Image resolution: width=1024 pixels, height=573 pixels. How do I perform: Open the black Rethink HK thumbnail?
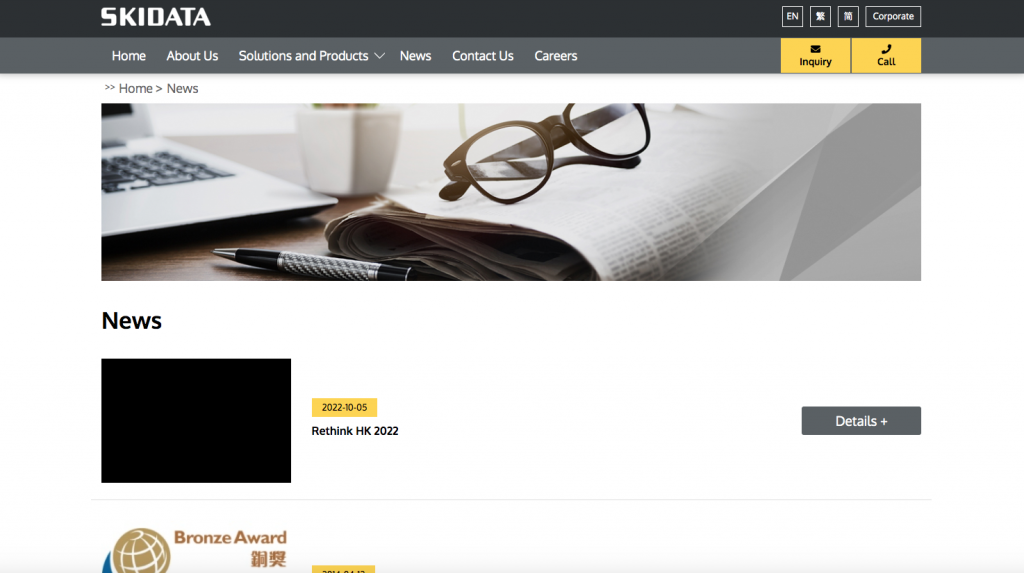click(x=196, y=420)
